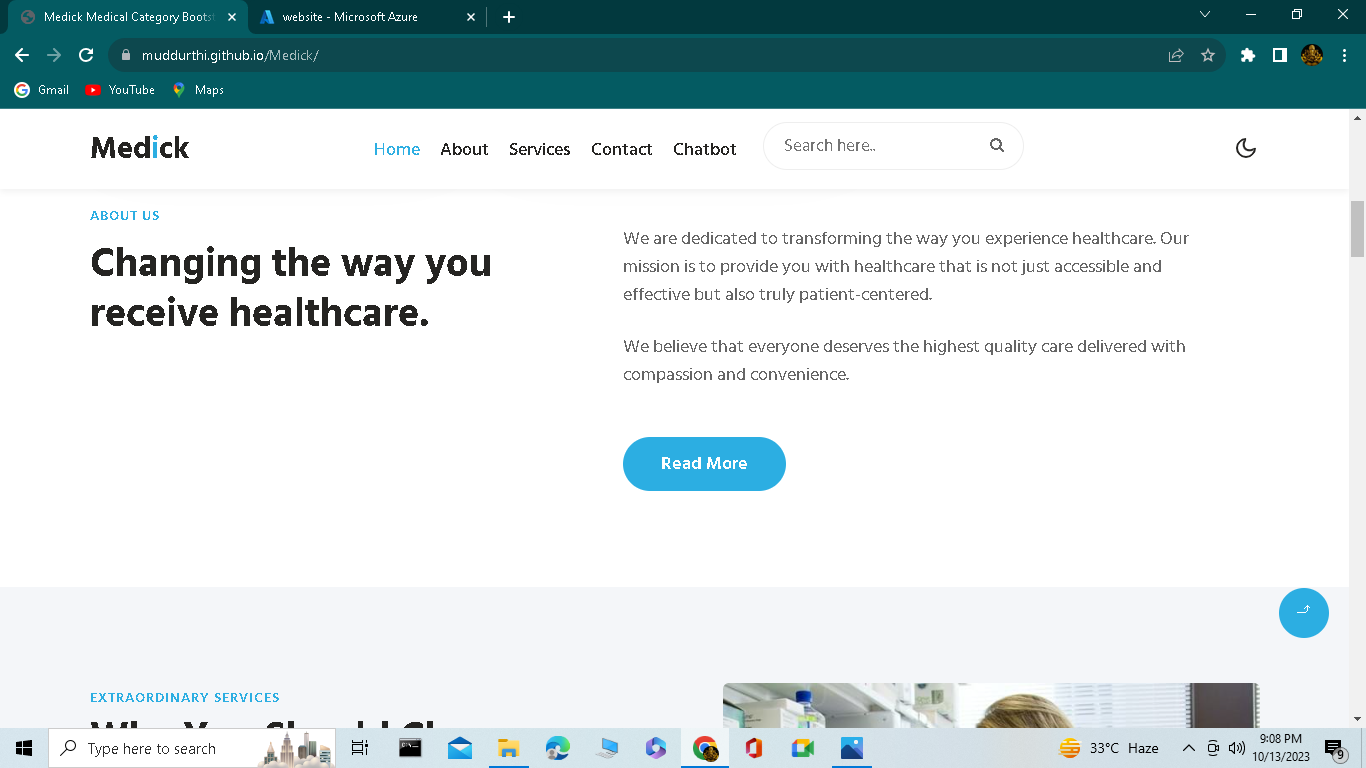Click the search magnifier icon on the webpage
1366x768 pixels.
tap(997, 145)
